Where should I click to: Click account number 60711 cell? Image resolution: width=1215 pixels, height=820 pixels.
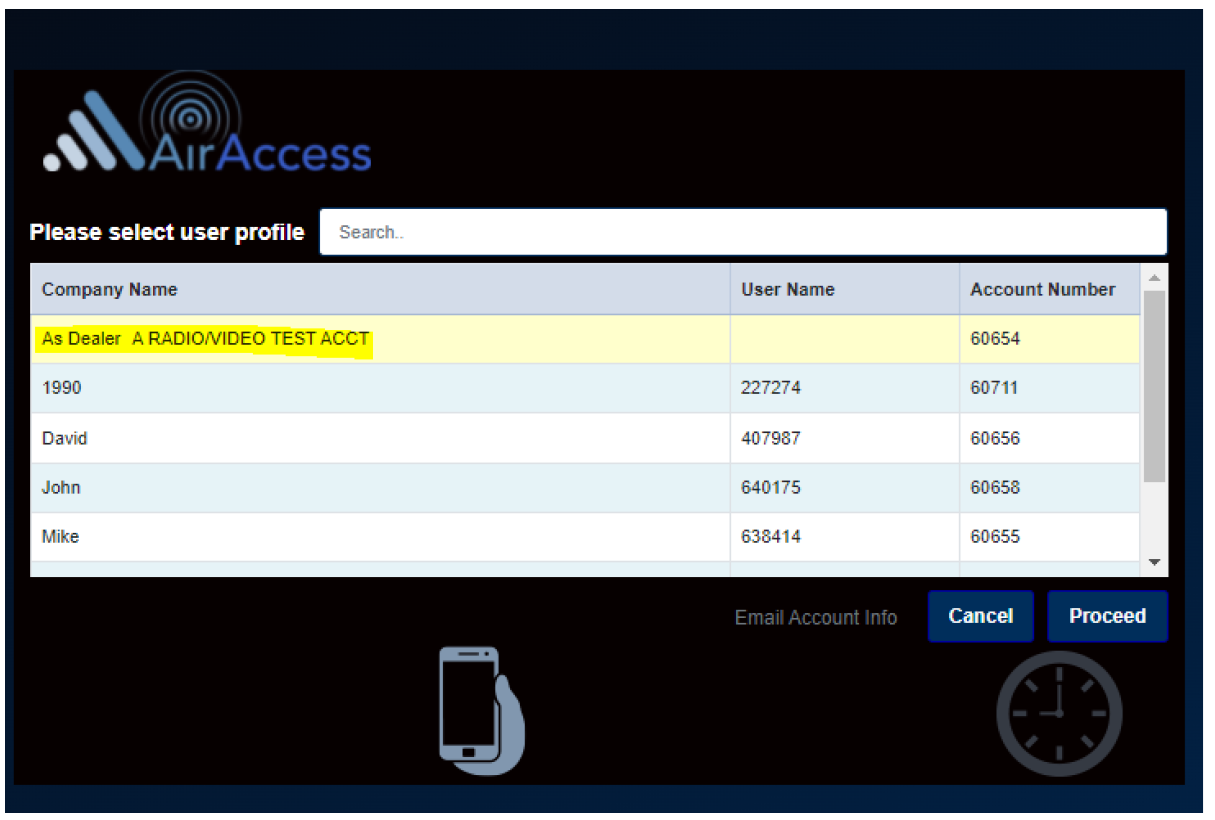994,388
